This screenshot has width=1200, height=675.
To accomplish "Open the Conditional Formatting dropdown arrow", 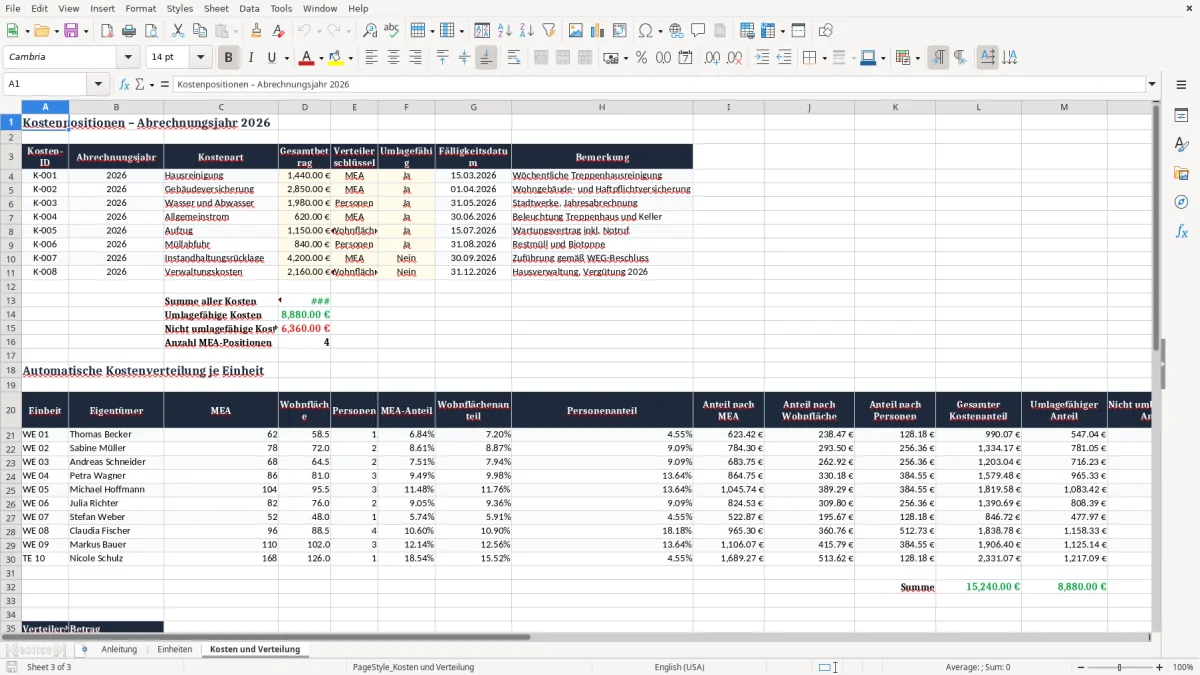I will (x=917, y=58).
